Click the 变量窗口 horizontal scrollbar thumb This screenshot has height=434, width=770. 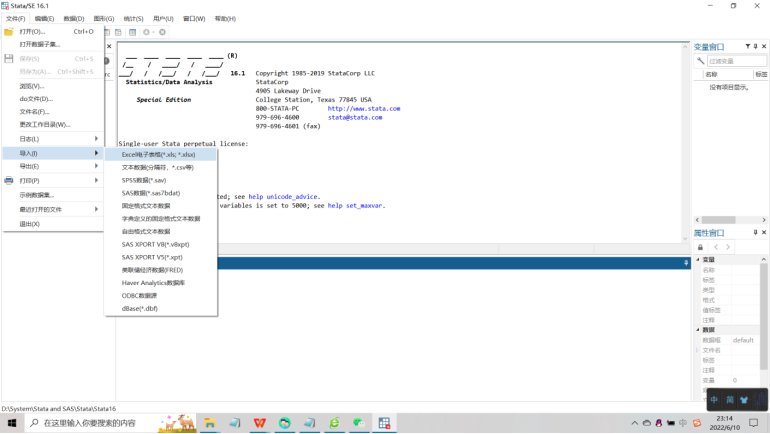[718, 219]
